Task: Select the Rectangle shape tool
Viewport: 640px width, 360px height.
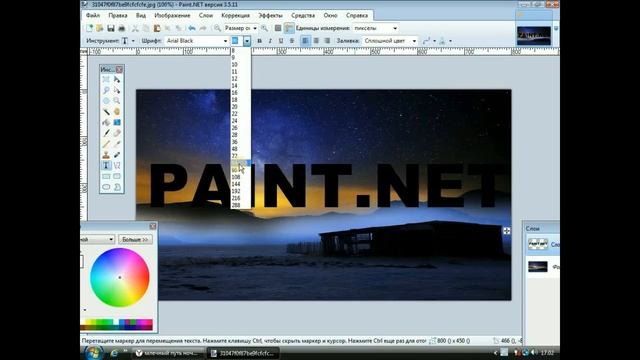Action: tap(106, 176)
